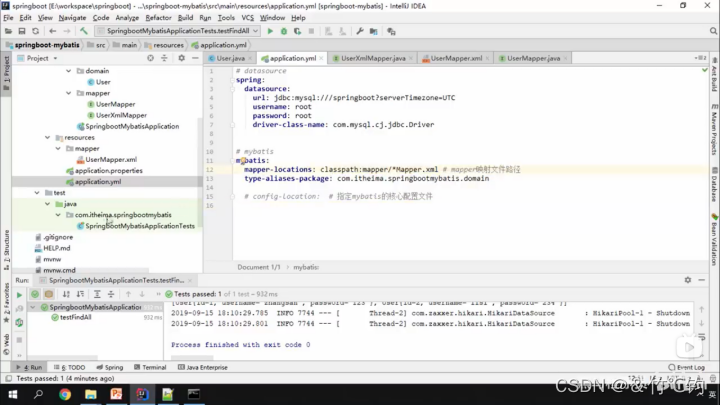Open file icon in main toolbar
This screenshot has width=720, height=405.
(x=8, y=31)
